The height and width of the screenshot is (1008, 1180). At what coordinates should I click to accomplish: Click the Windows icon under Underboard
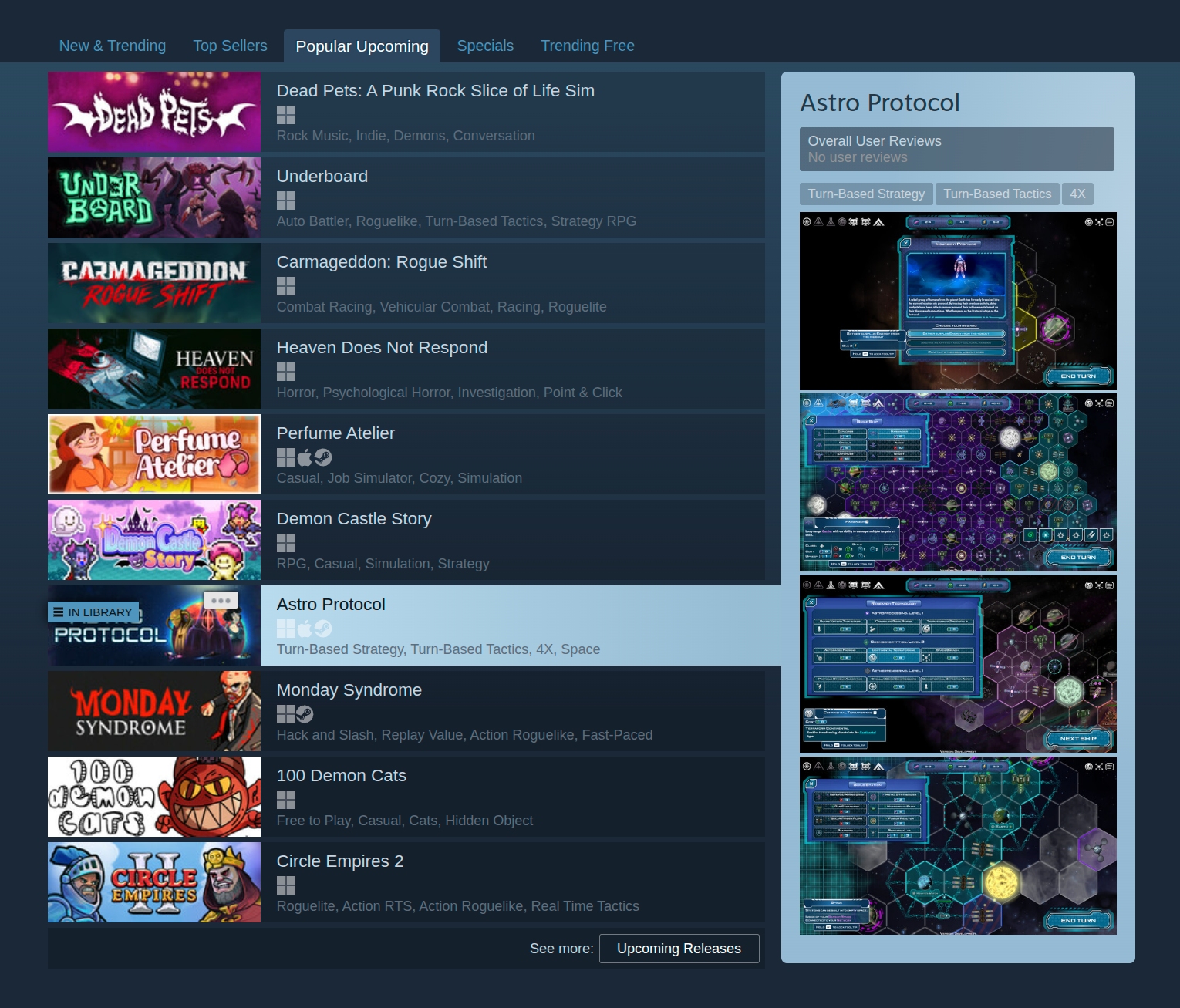pos(285,201)
